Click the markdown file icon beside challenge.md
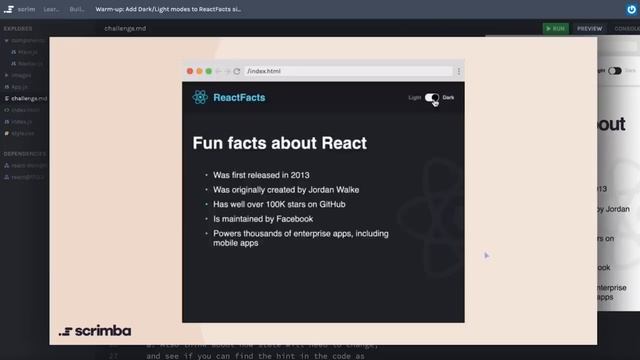Screen dimensions: 640x360 7,98
